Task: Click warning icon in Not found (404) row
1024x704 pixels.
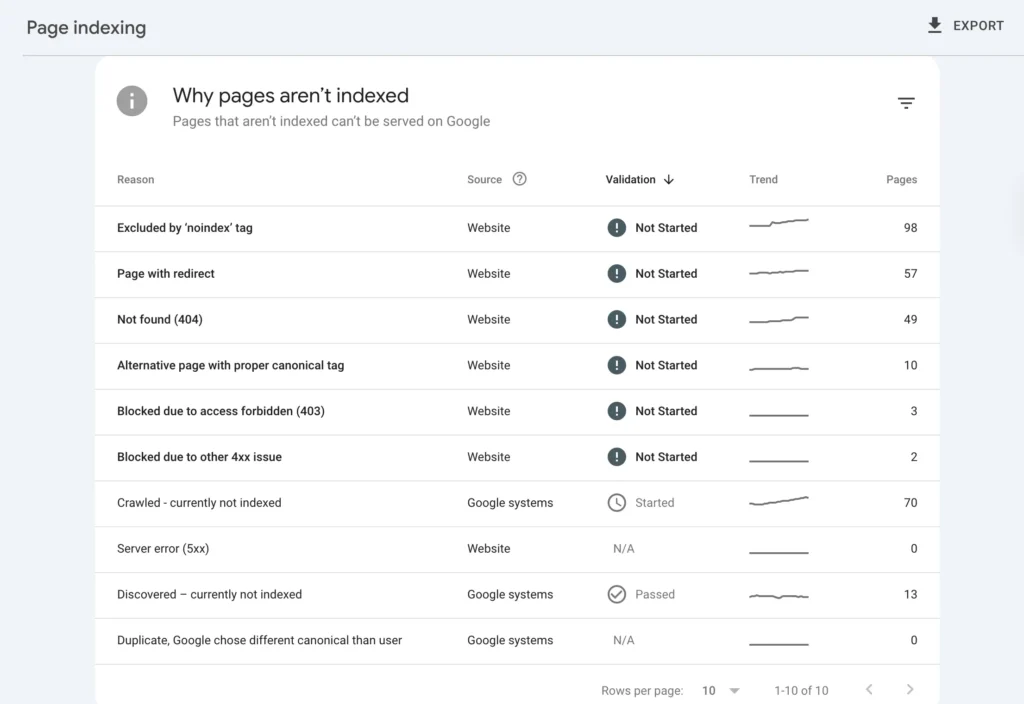Action: click(616, 319)
